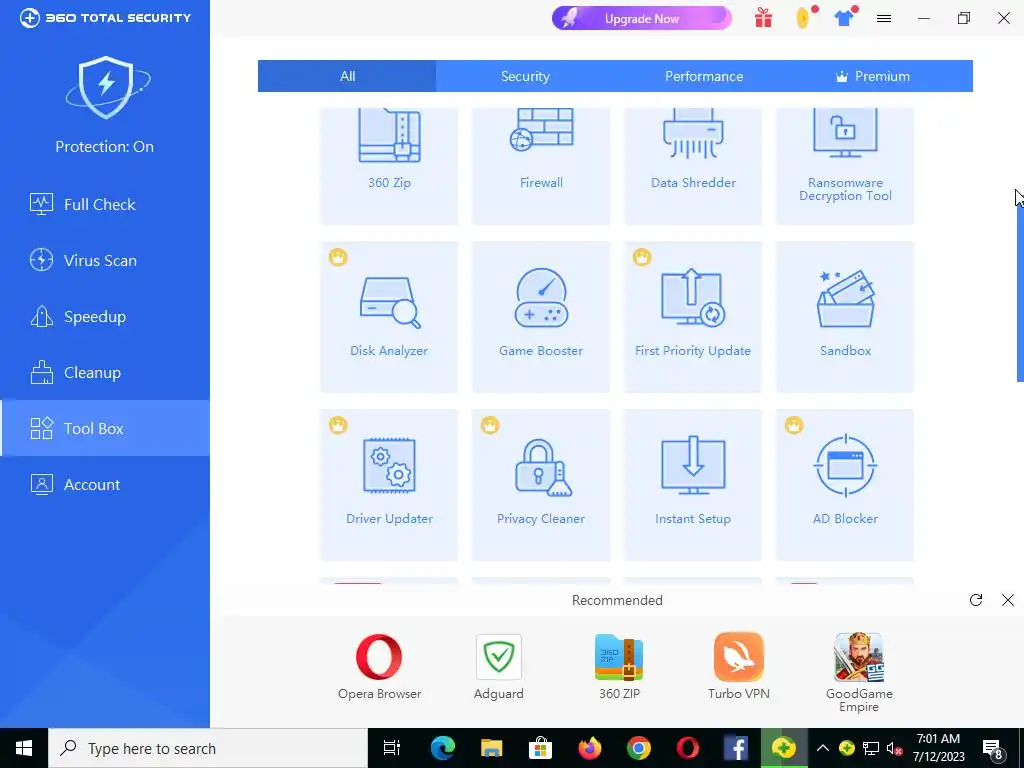This screenshot has height=768, width=1024.
Task: Open the skin/theme shirt icon
Action: pos(844,18)
